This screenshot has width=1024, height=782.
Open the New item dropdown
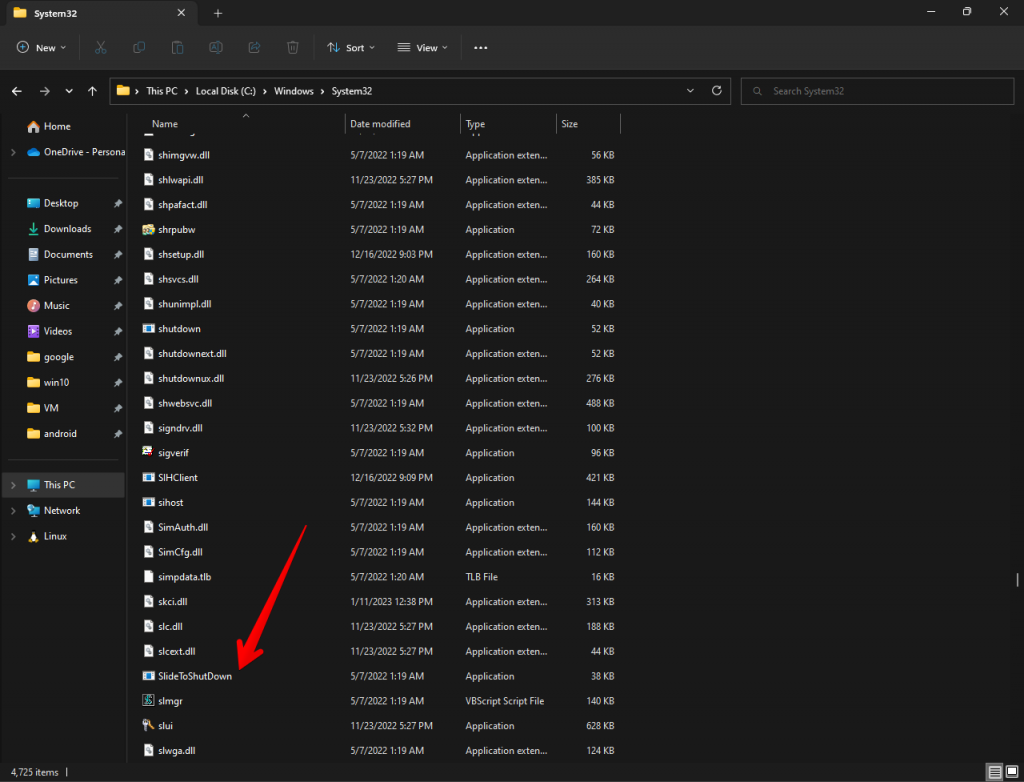coord(41,48)
